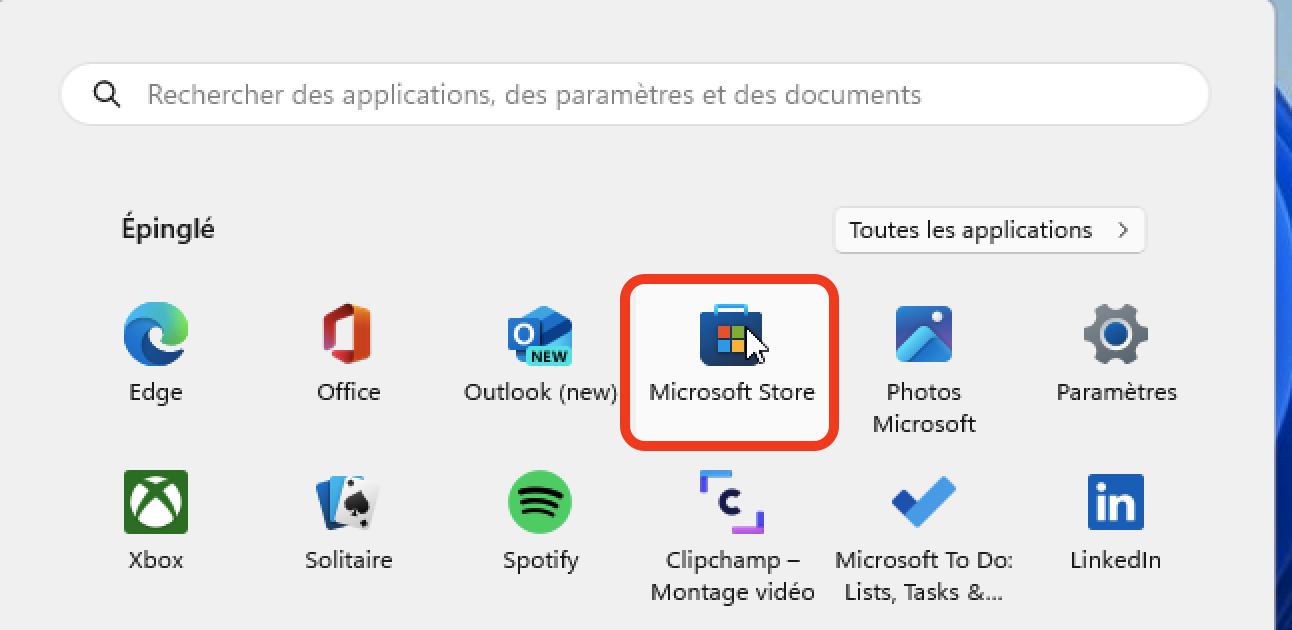Open the LinkedIn app icon
This screenshot has width=1292, height=630.
[x=1116, y=502]
